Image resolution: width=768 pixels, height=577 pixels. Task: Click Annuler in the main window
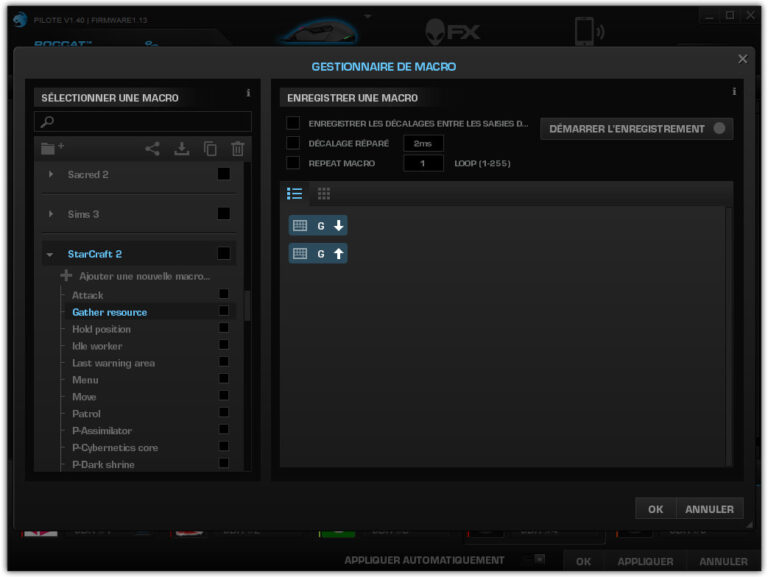723,561
